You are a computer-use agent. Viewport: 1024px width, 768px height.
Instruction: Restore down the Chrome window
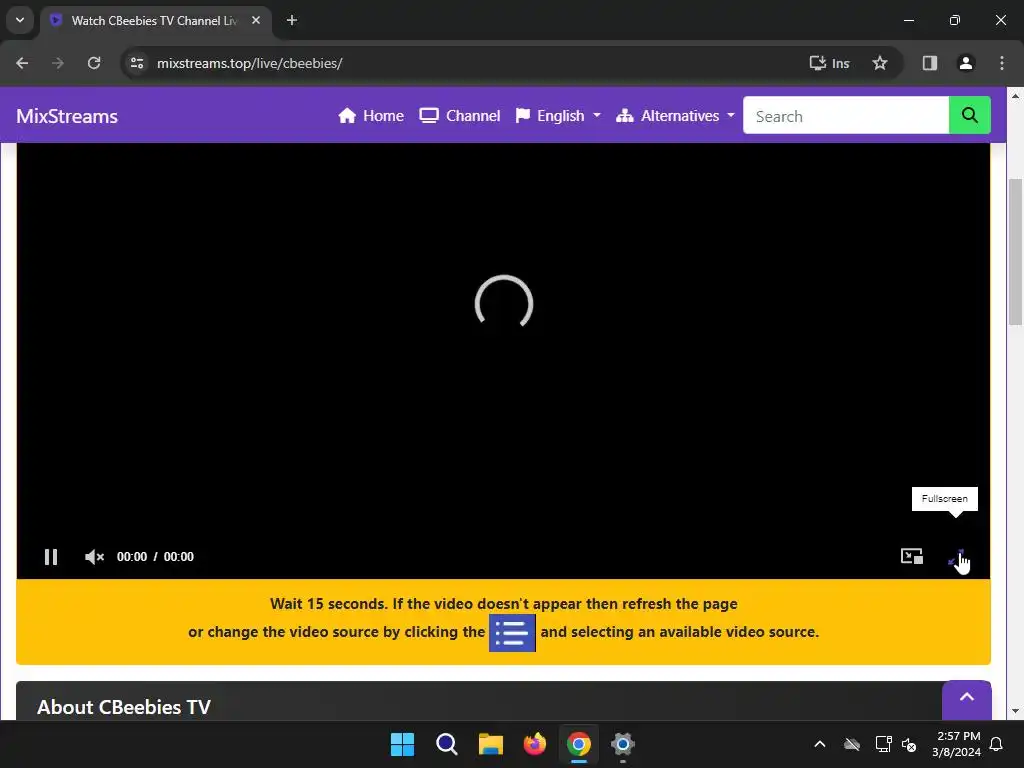coord(955,20)
